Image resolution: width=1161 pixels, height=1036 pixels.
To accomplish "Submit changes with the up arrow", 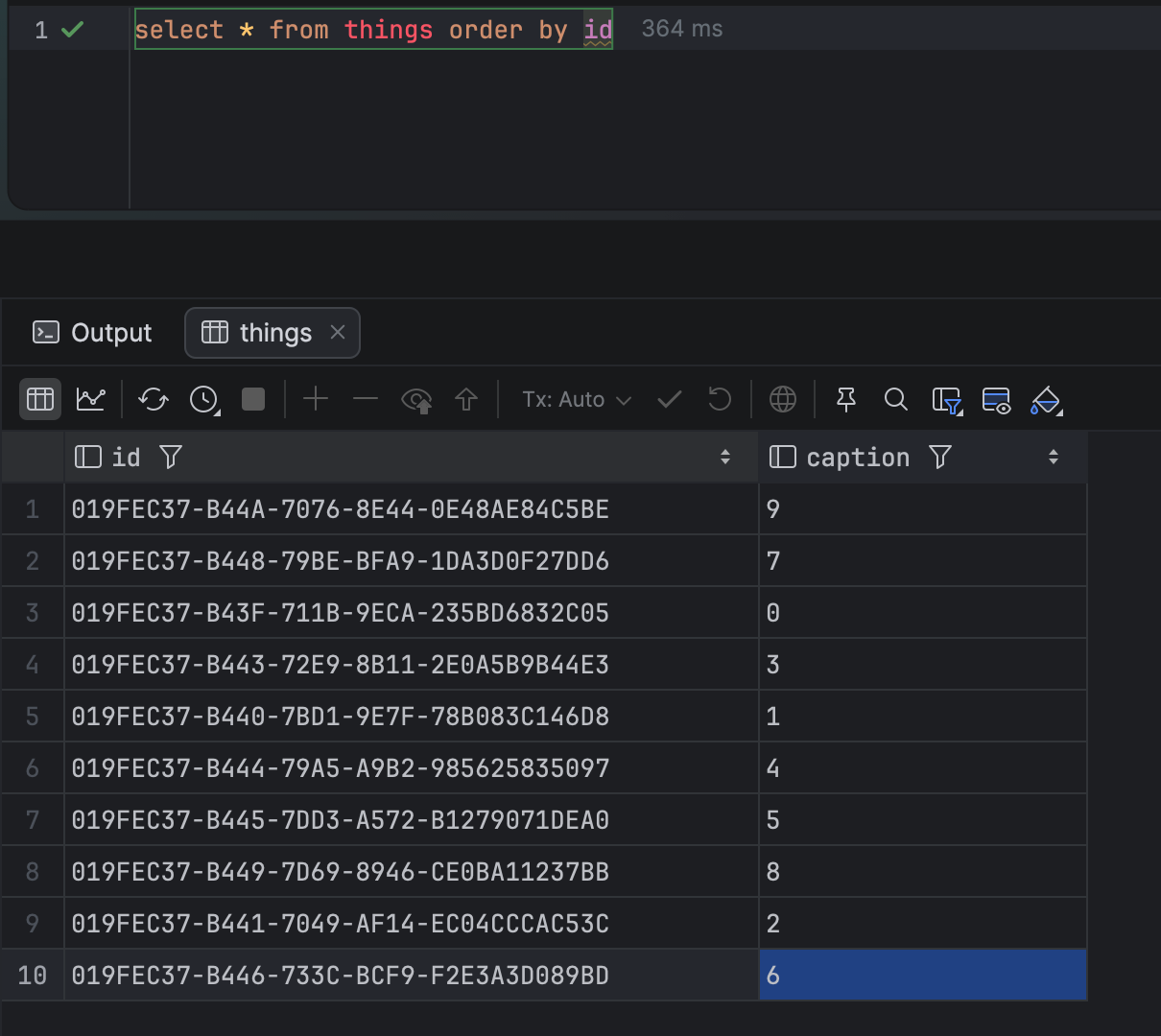I will [466, 399].
